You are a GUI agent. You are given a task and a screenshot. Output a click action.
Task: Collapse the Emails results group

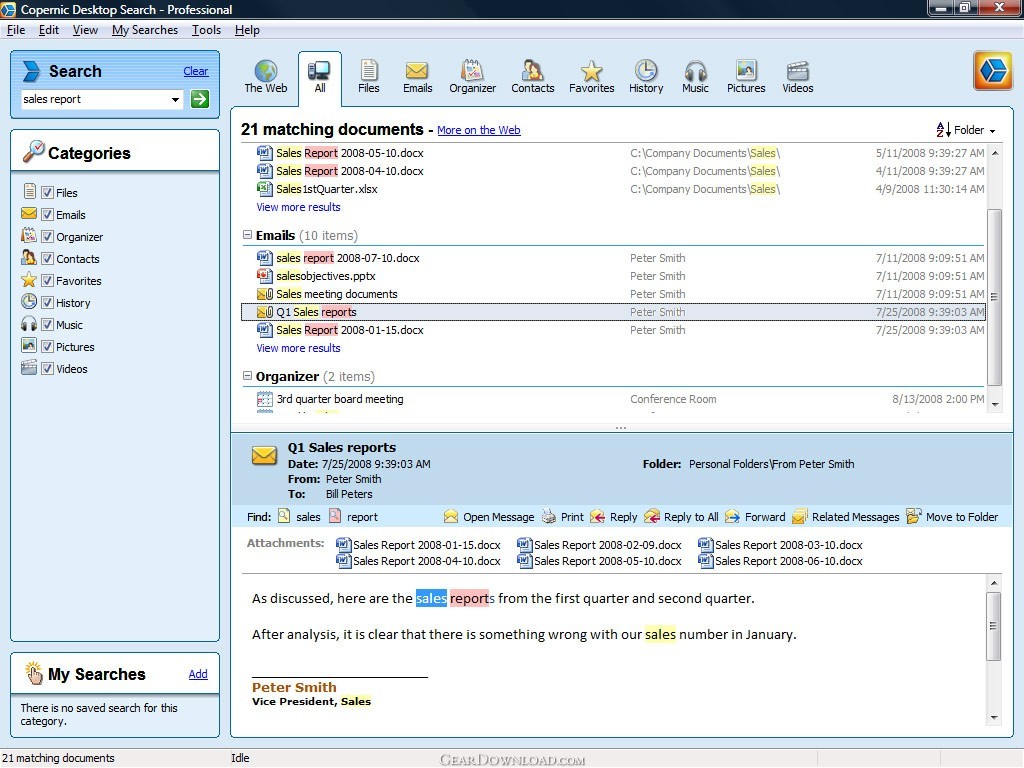tap(248, 235)
